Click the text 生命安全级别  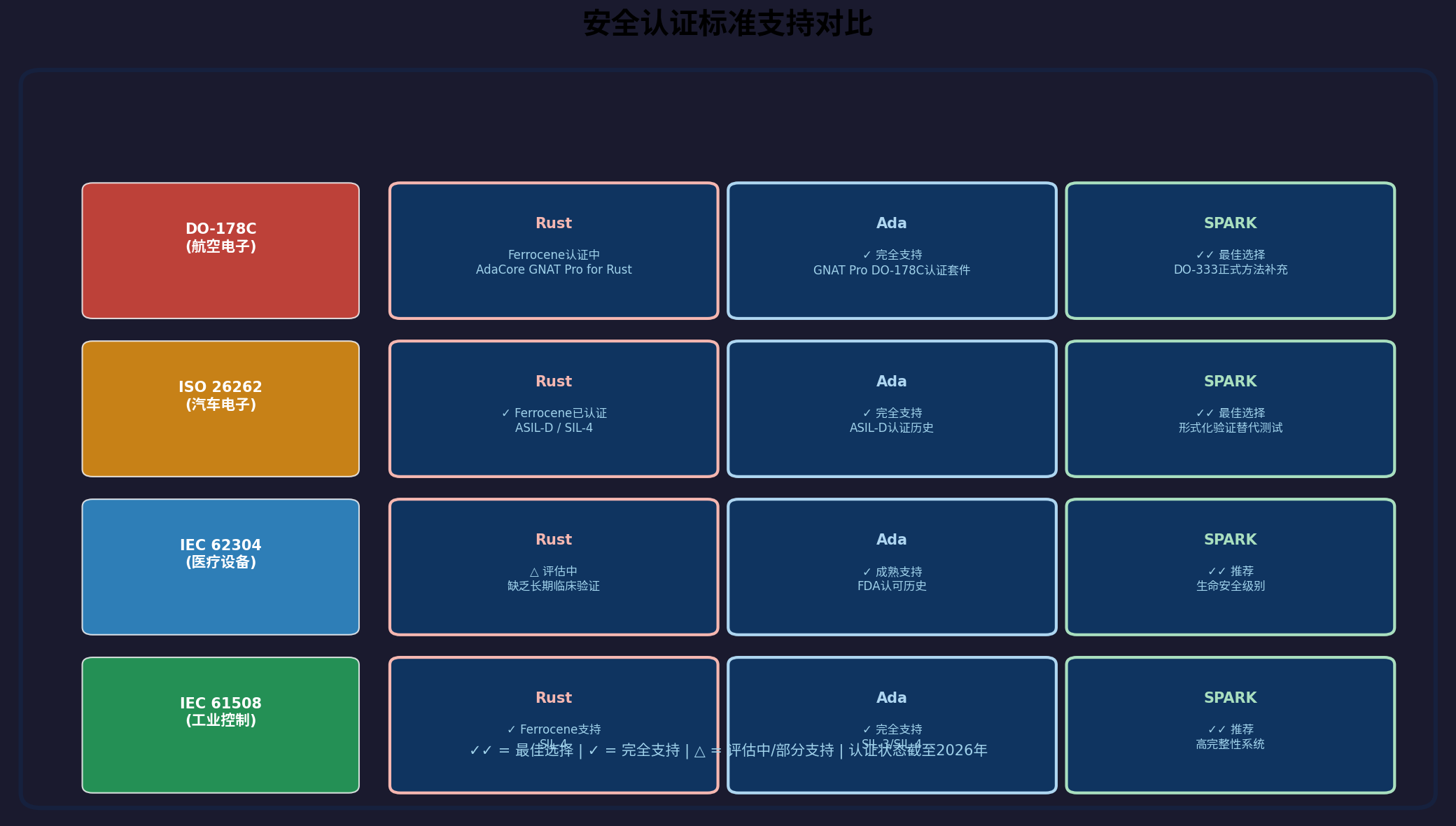pyautogui.click(x=1231, y=586)
